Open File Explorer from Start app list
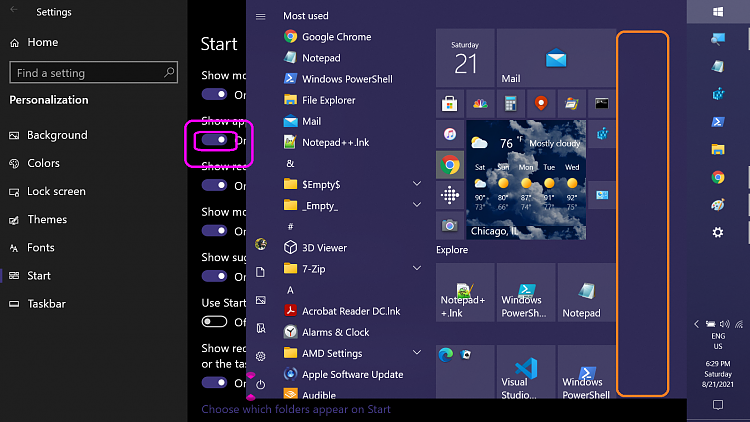Image resolution: width=750 pixels, height=422 pixels. [x=320, y=100]
